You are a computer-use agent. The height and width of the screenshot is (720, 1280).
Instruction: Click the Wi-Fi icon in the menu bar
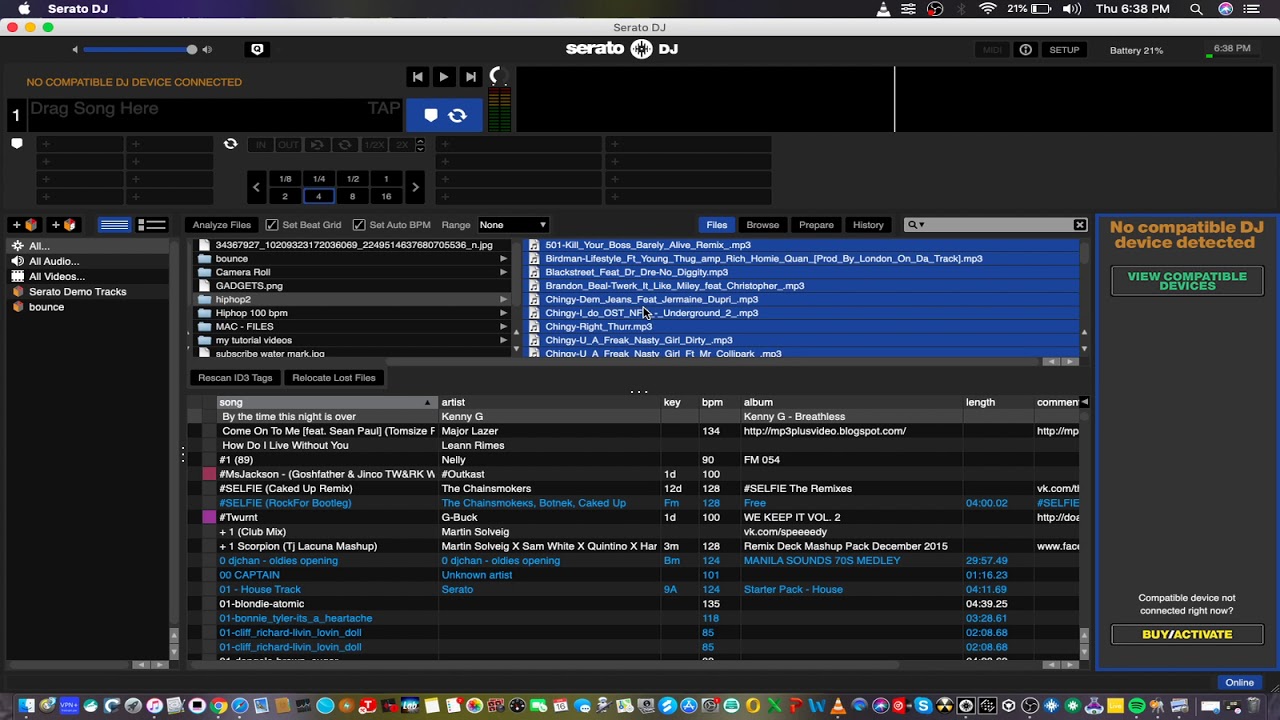988,9
